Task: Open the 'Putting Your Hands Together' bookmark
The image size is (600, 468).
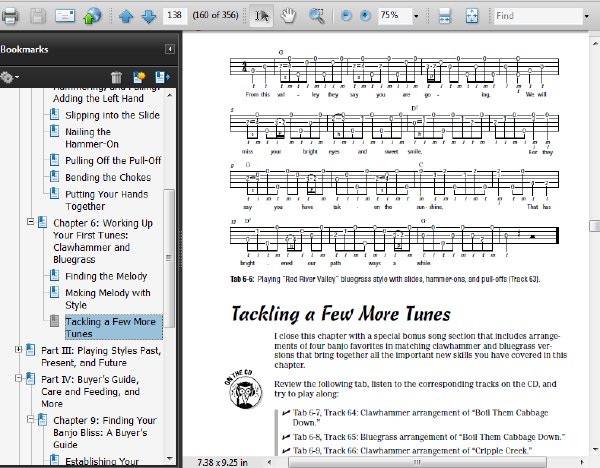Action: [x=106, y=200]
